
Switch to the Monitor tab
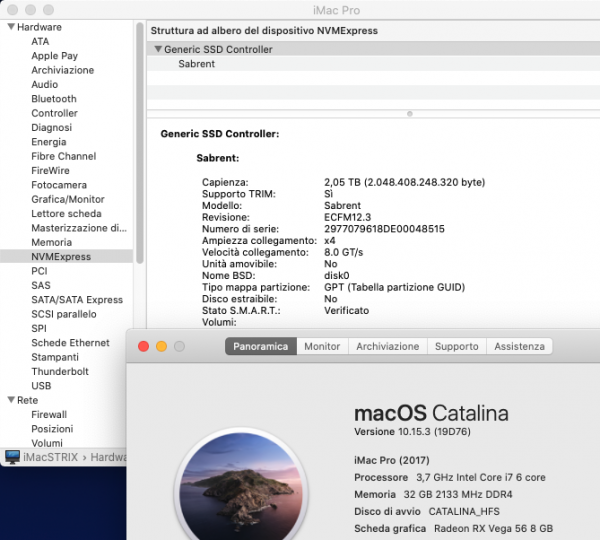coord(322,346)
